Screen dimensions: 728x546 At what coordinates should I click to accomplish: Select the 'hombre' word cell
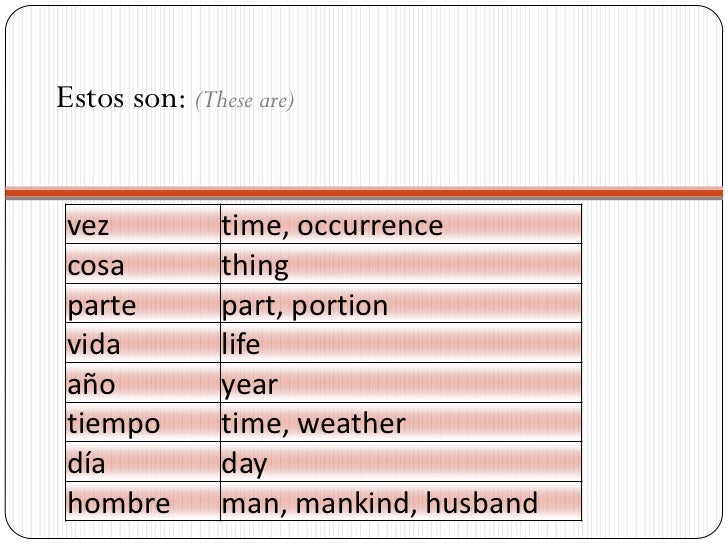pos(143,501)
